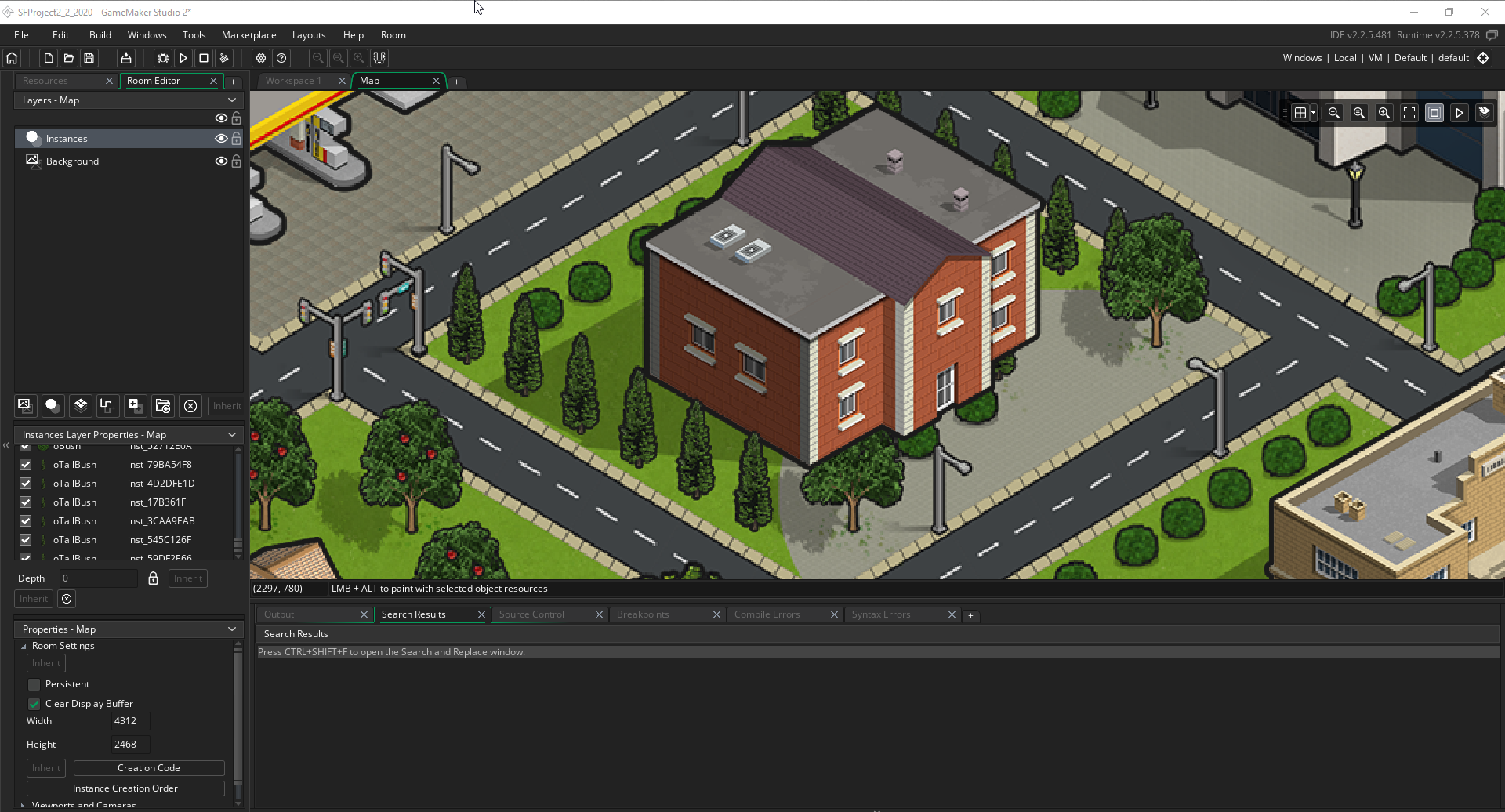Click the main toolbar zoom reset icon
The height and width of the screenshot is (812, 1505).
point(338,58)
